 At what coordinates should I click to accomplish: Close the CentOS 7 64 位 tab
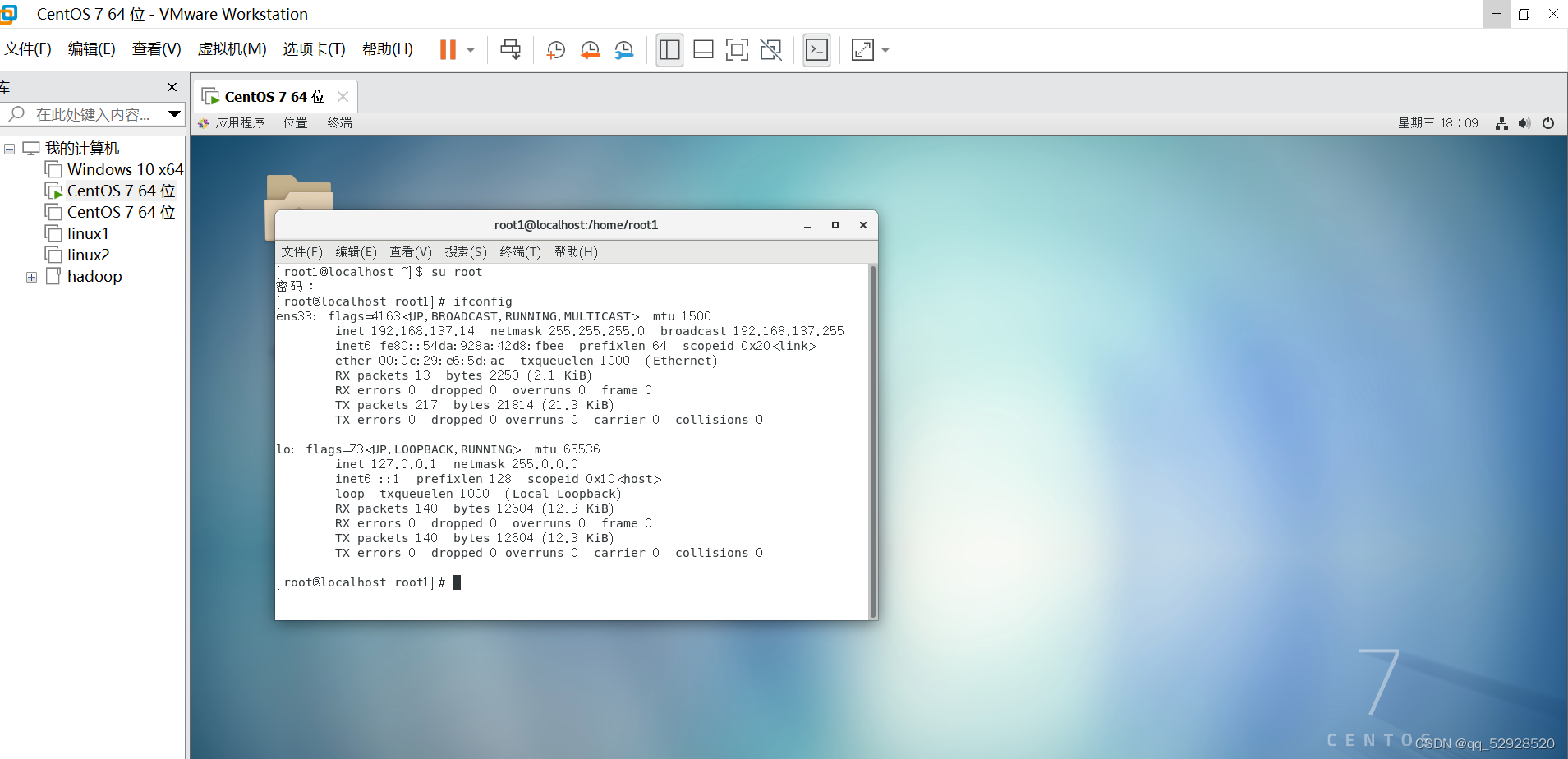click(x=343, y=97)
